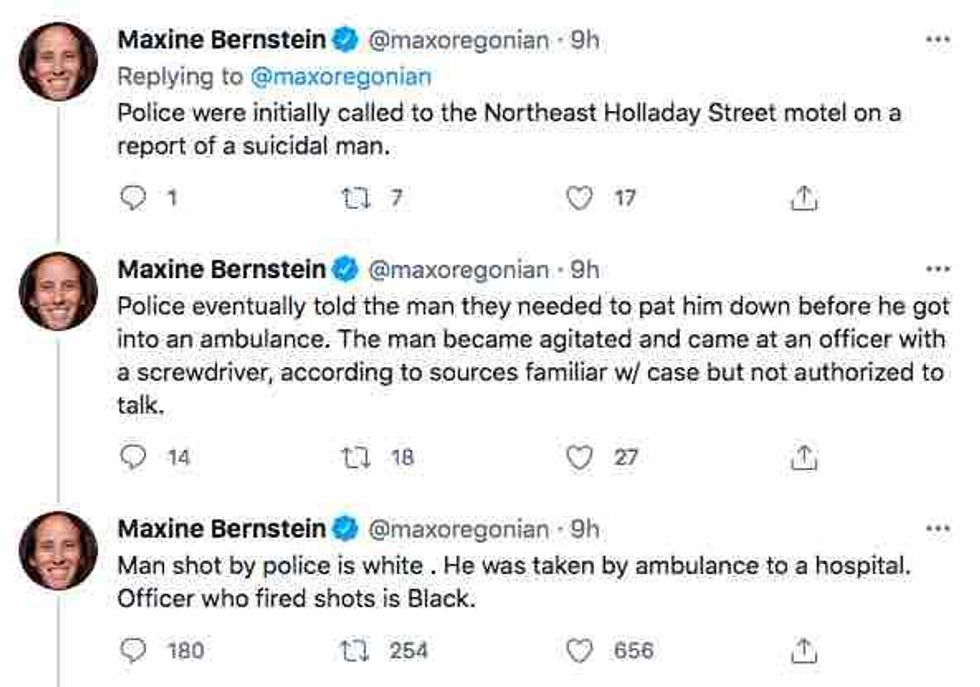Image resolution: width=980 pixels, height=687 pixels.
Task: Click the profile photo on the last tweet
Action: point(58,550)
